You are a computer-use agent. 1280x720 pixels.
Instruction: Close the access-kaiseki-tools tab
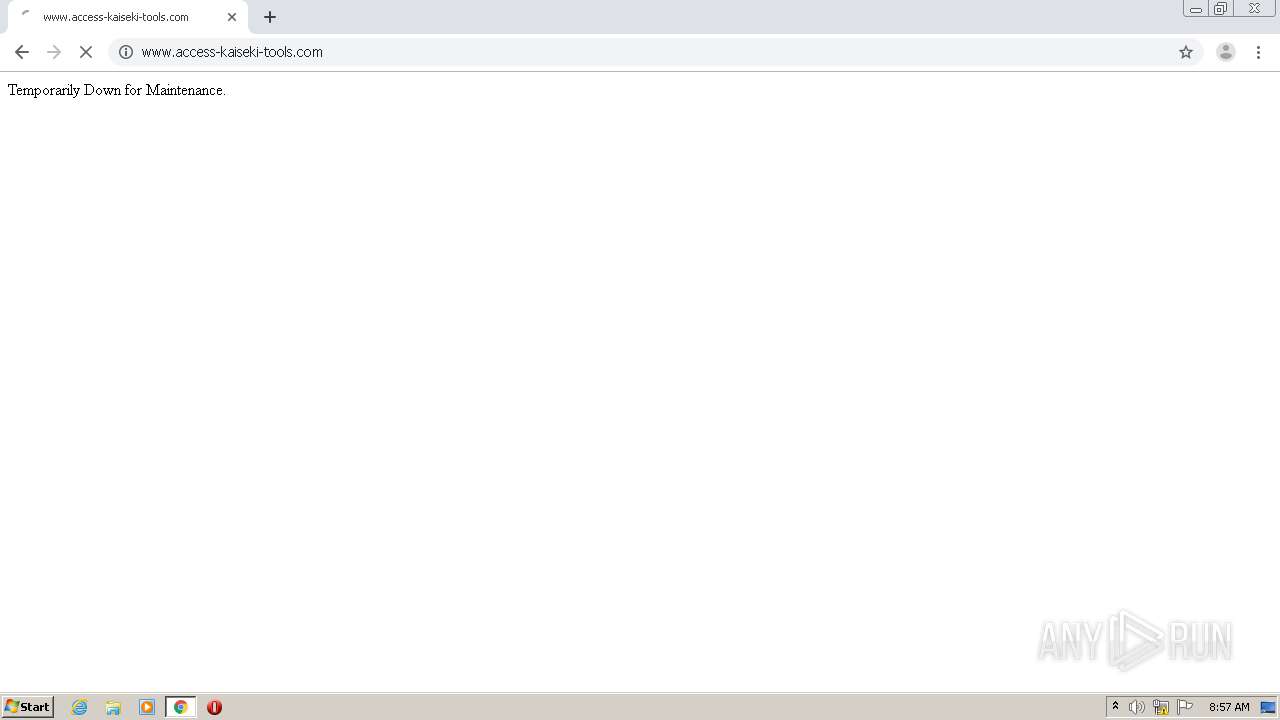click(x=232, y=17)
